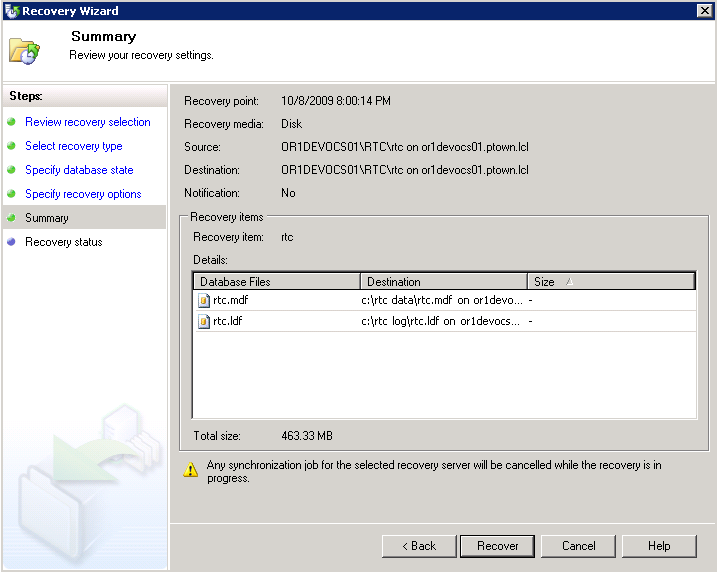717x572 pixels.
Task: Click the Summary page heading
Action: (103, 37)
